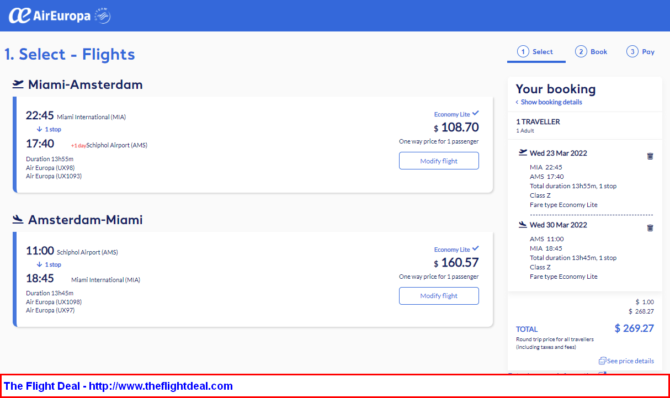Click the $ 269.27 total price

[x=634, y=328]
